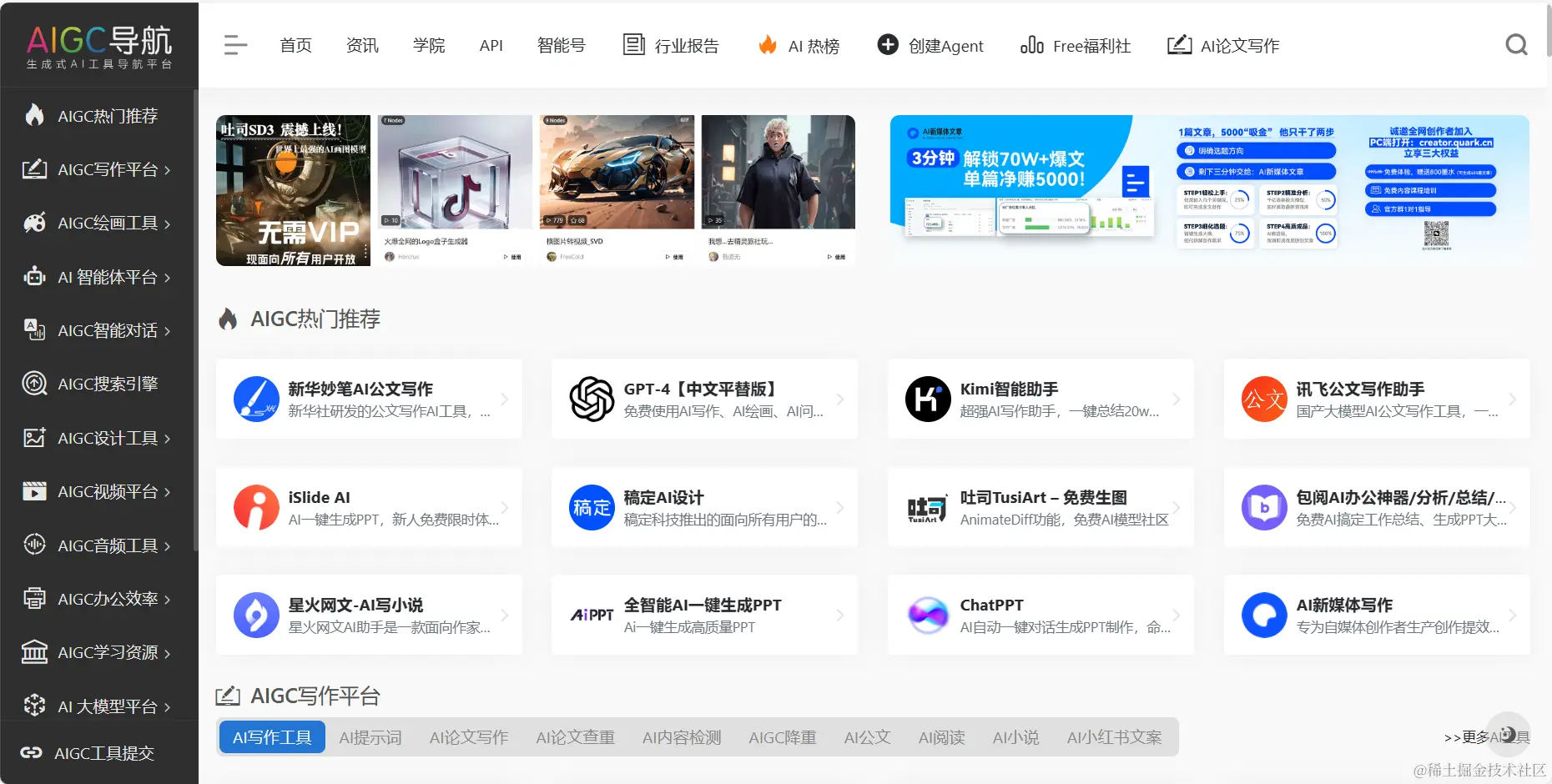This screenshot has height=784, width=1552.
Task: Open the 首页 nav item
Action: click(295, 45)
